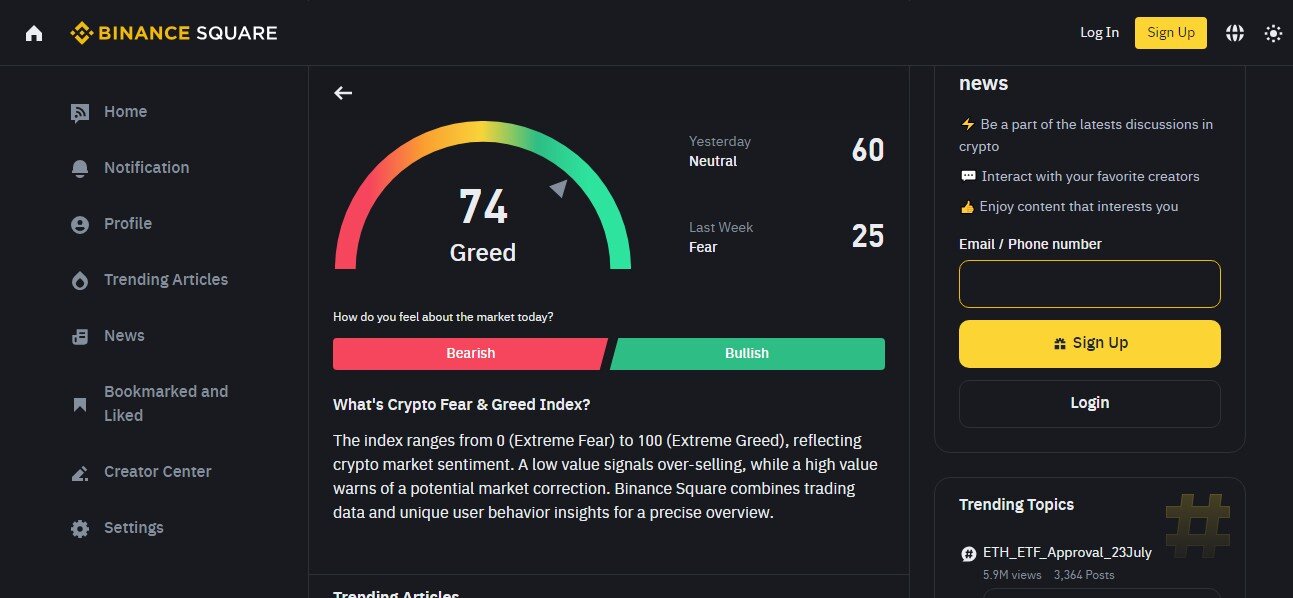The width and height of the screenshot is (1293, 598).
Task: Click the Settings gear icon
Action: (80, 529)
